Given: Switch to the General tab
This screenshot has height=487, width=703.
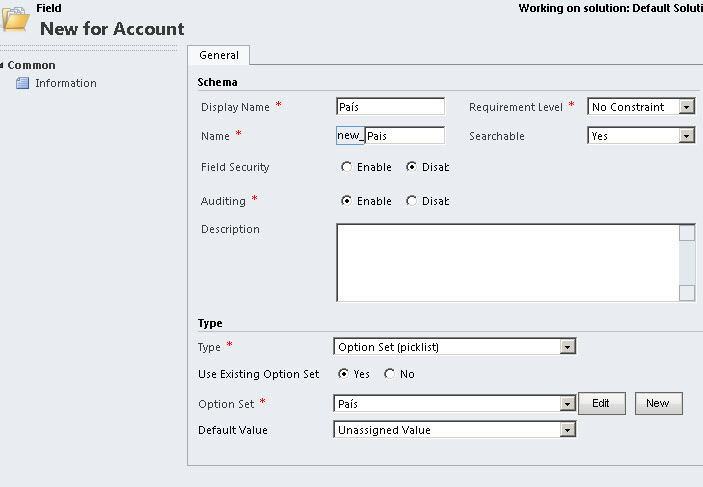Looking at the screenshot, I should 218,56.
